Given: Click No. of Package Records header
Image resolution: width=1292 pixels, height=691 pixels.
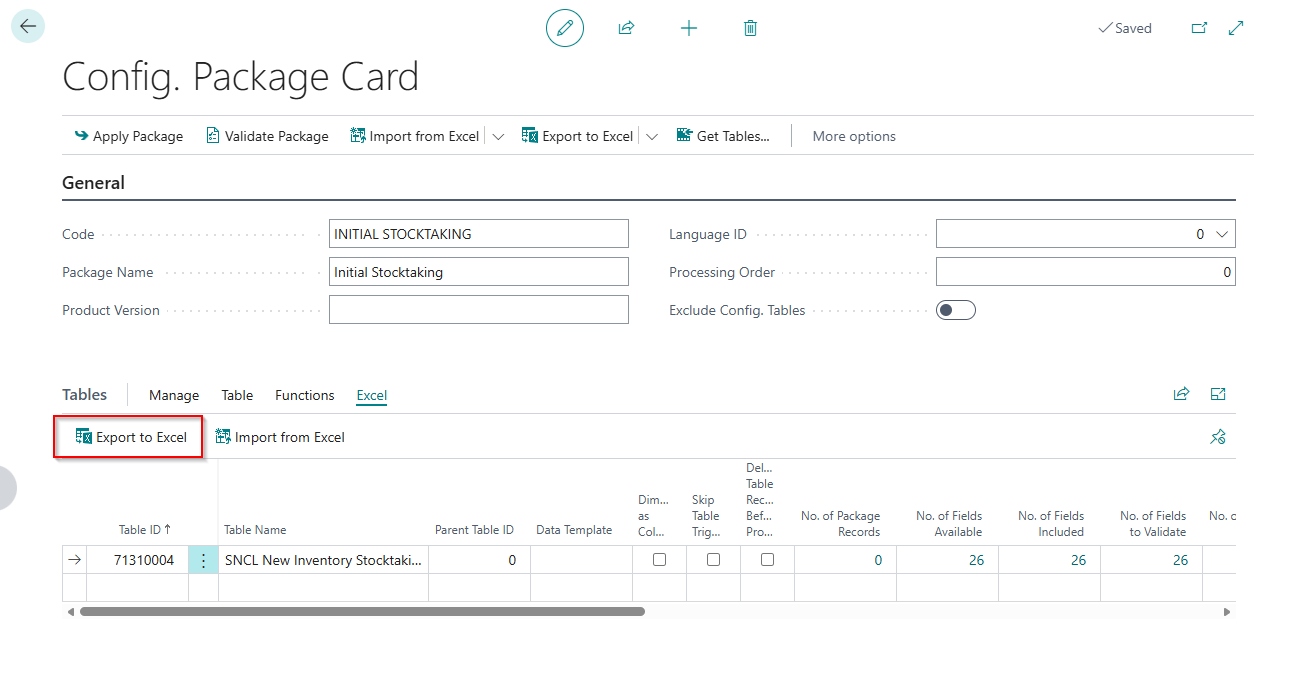Looking at the screenshot, I should (840, 523).
